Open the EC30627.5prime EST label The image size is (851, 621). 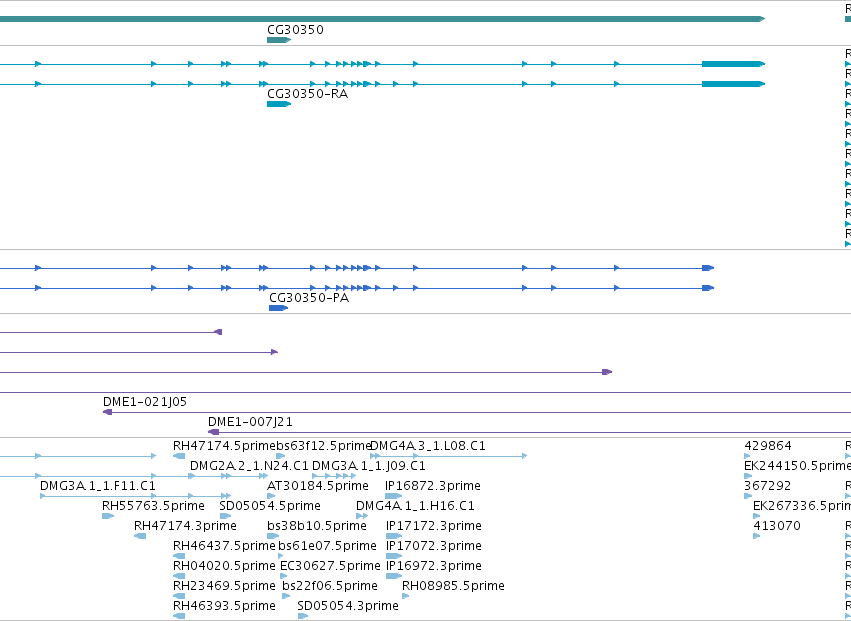coord(330,566)
